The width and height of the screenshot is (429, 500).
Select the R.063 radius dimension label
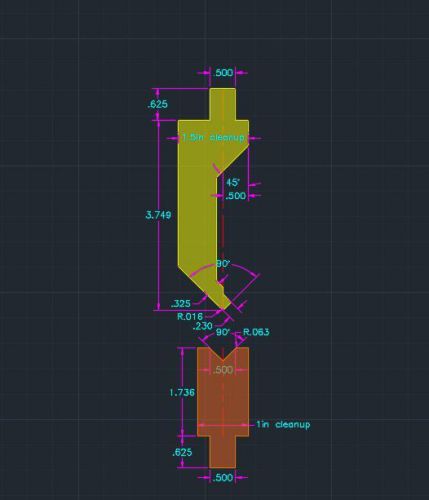[256, 332]
